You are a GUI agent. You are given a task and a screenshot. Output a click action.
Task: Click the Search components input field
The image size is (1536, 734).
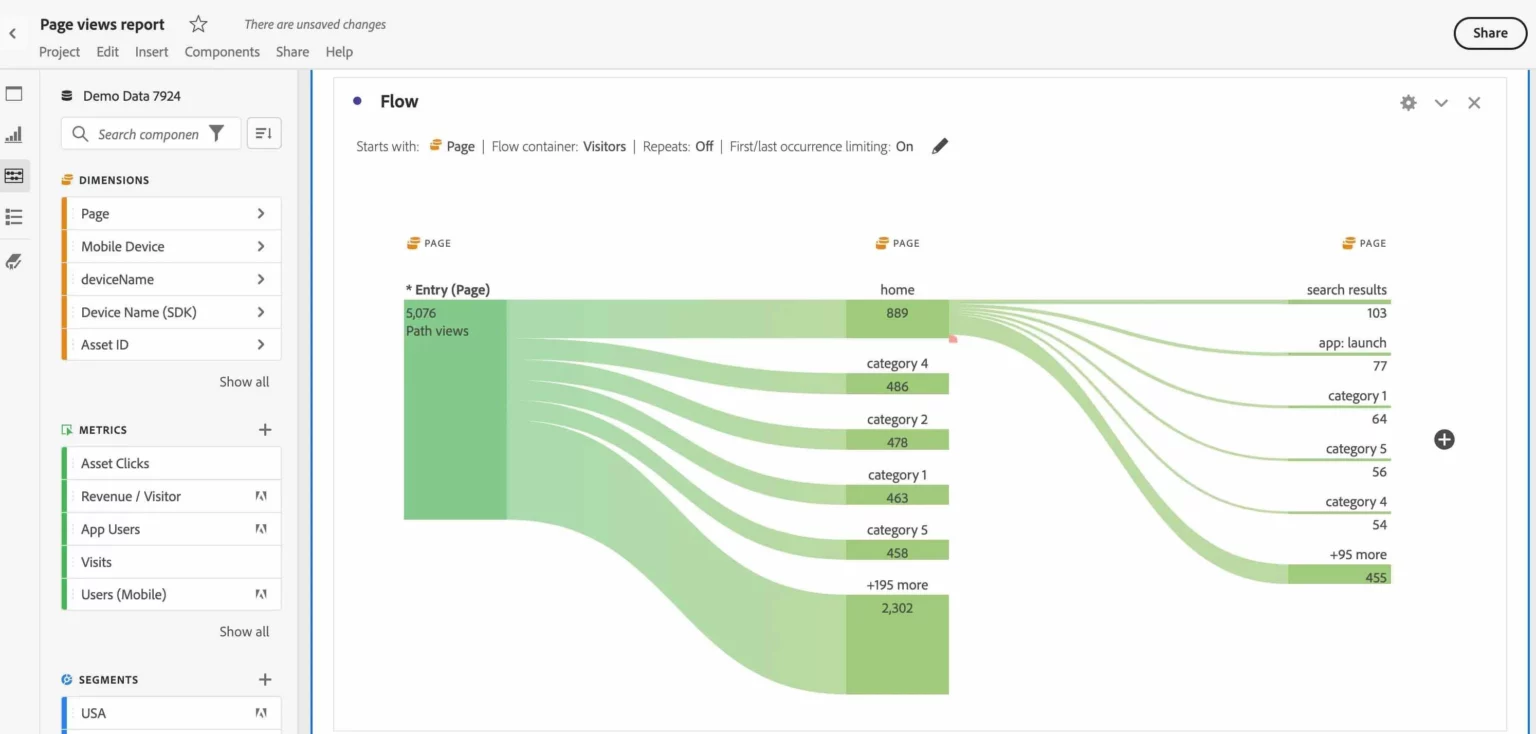tap(148, 134)
